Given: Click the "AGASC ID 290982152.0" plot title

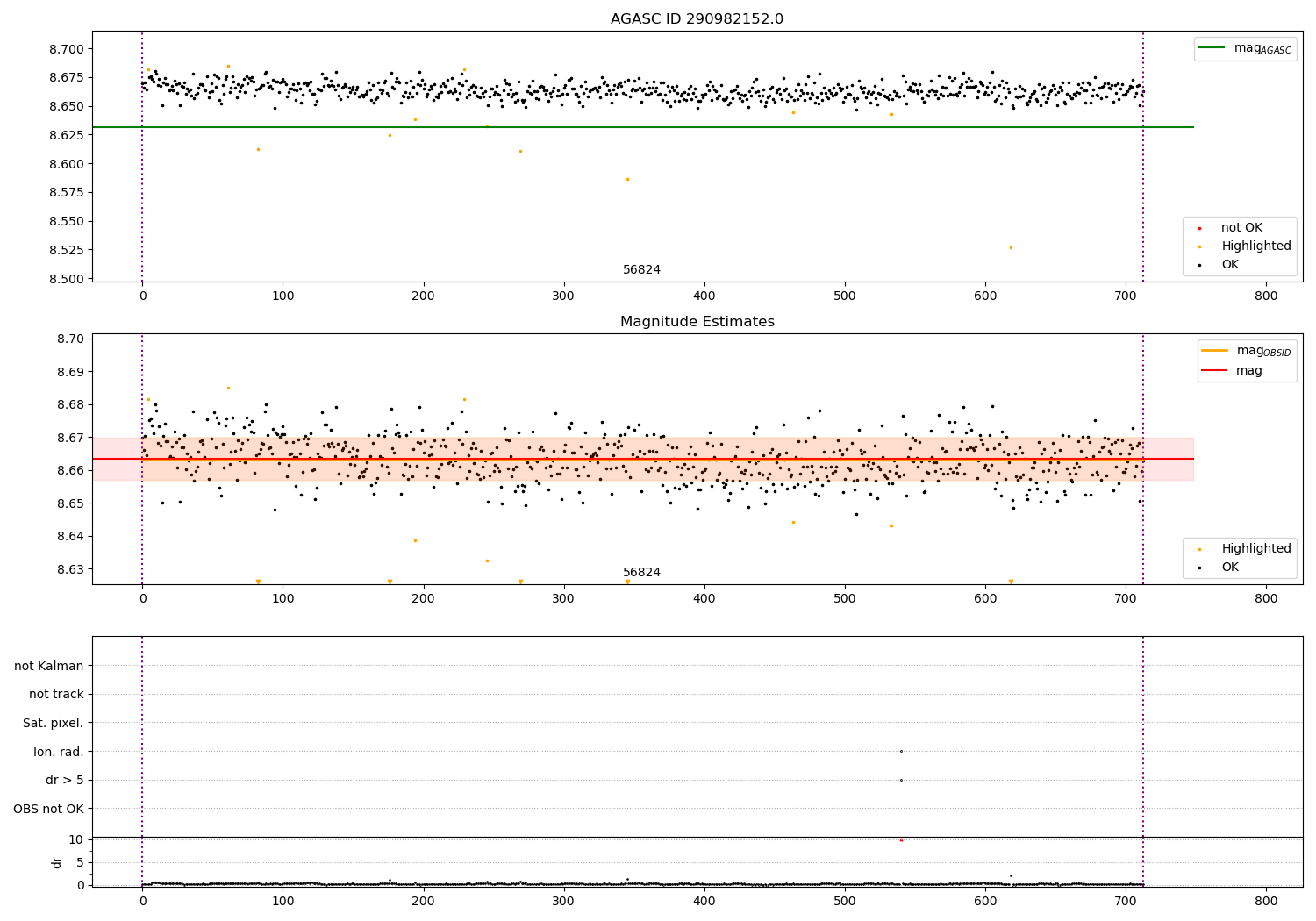Looking at the screenshot, I should 697,19.
